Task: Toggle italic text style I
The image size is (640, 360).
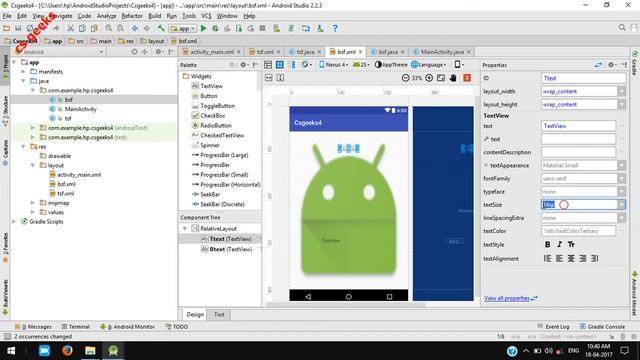Action: (559, 244)
